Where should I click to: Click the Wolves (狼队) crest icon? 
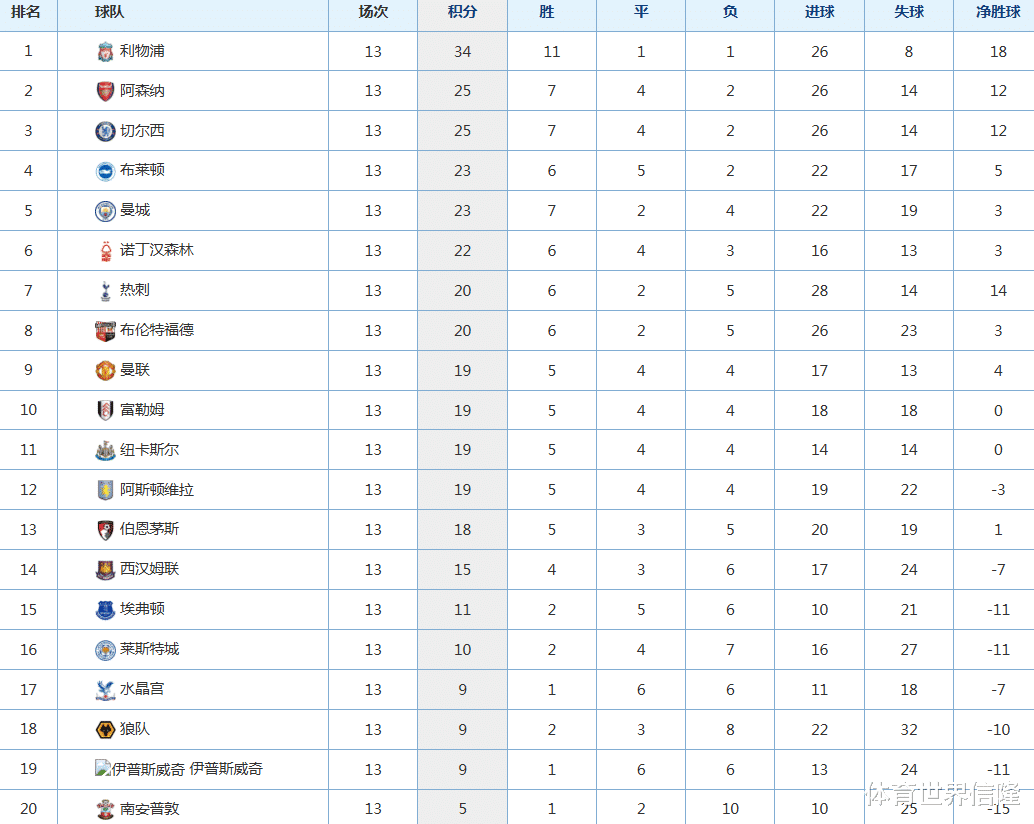click(x=105, y=730)
